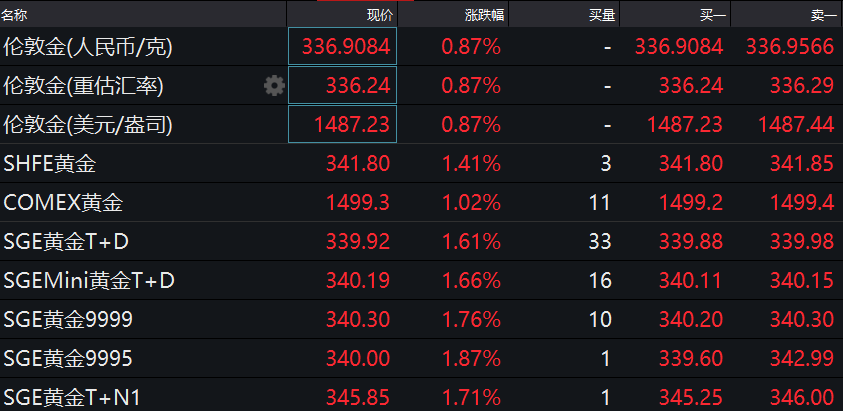
Task: Sort by 买量 column header
Action: [602, 16]
